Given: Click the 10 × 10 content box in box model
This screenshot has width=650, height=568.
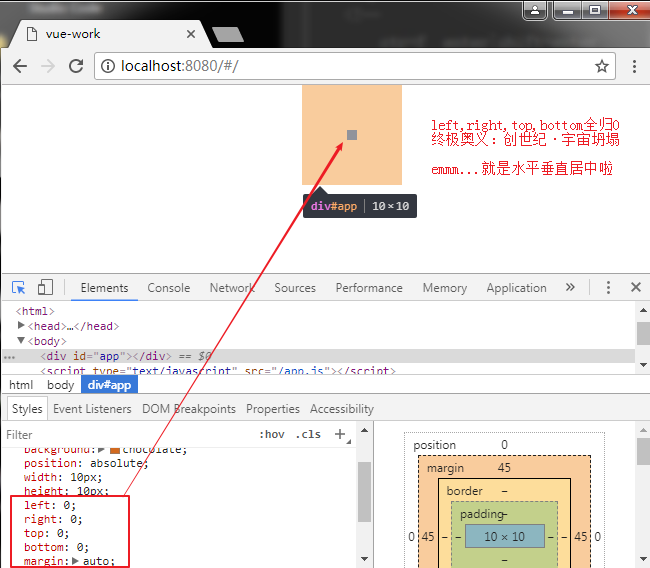Looking at the screenshot, I should (504, 536).
